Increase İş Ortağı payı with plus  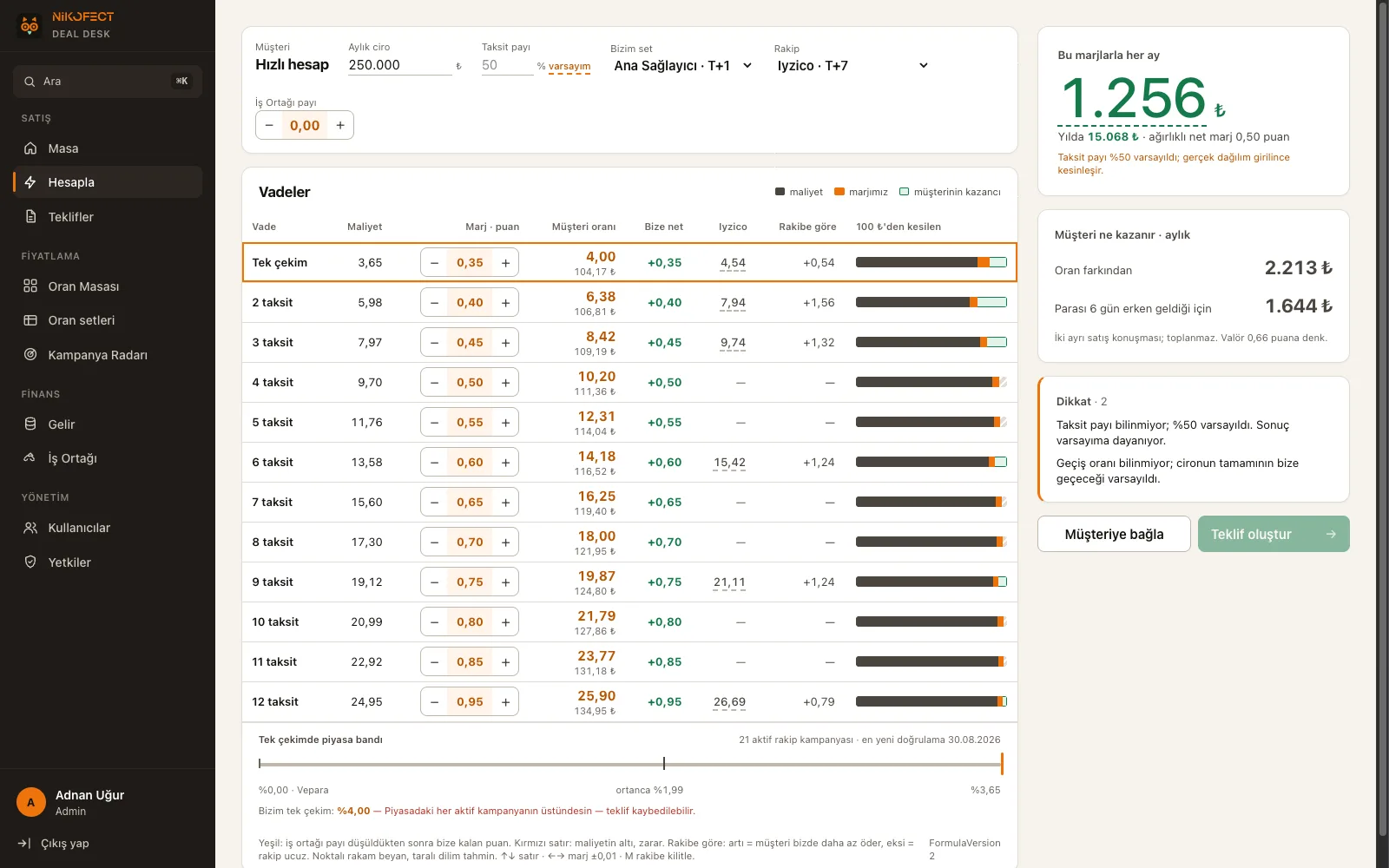(x=340, y=125)
